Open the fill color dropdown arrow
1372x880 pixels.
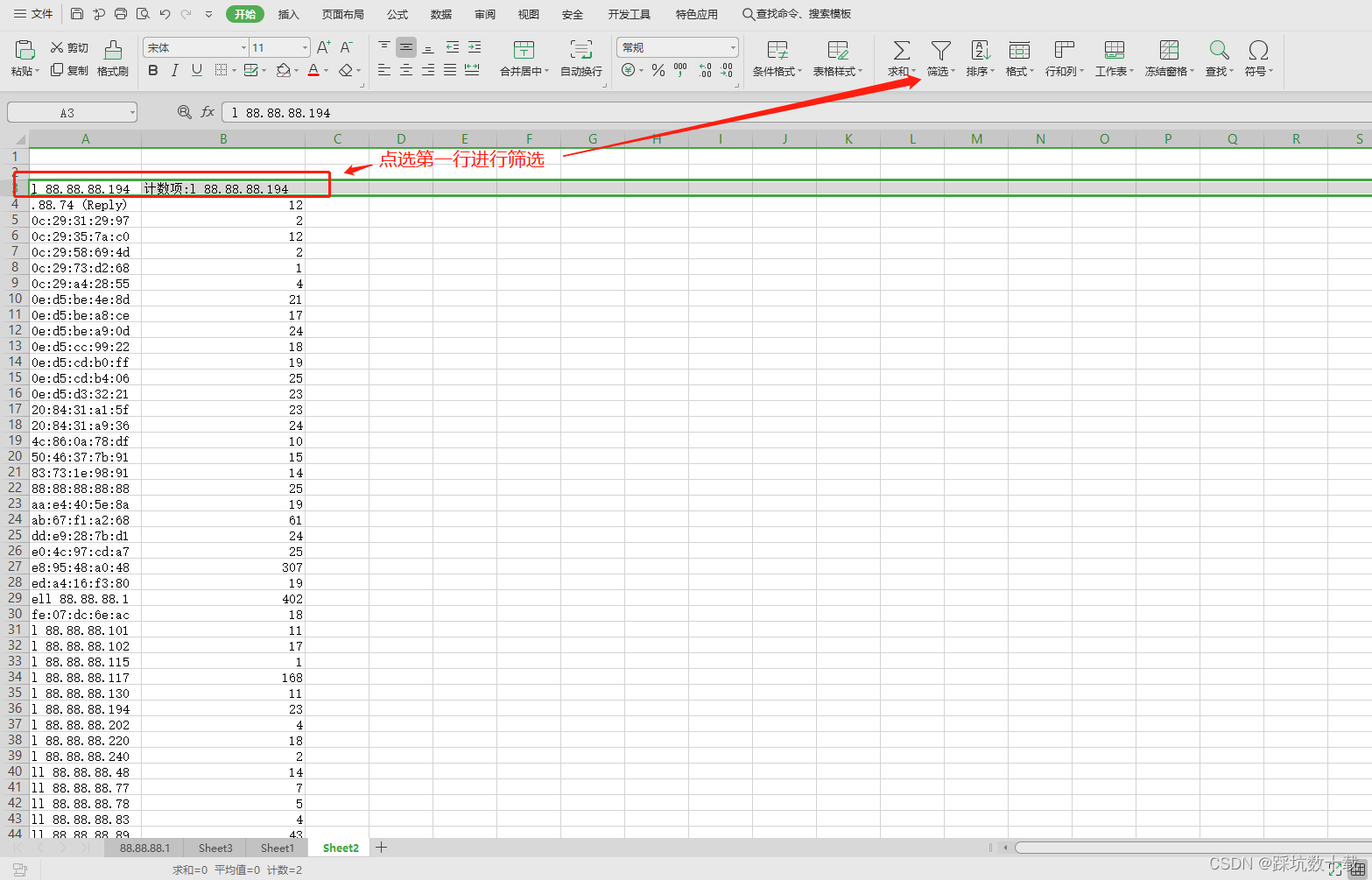point(296,70)
